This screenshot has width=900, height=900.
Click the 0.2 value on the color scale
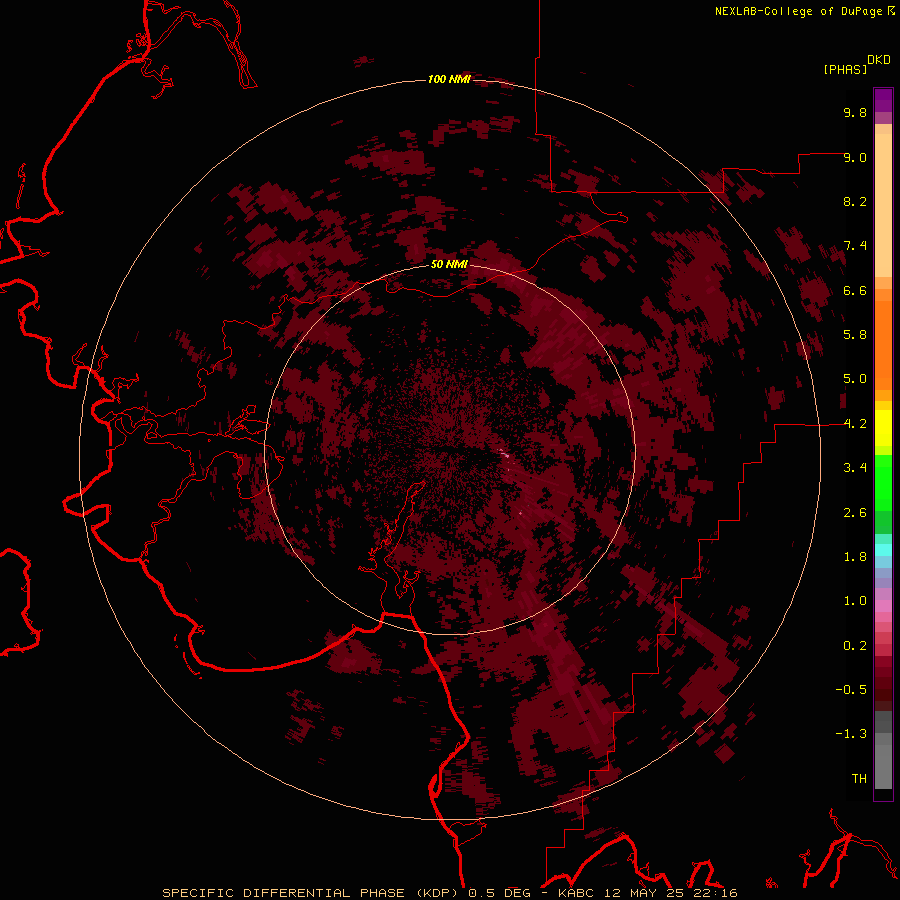pos(855,646)
